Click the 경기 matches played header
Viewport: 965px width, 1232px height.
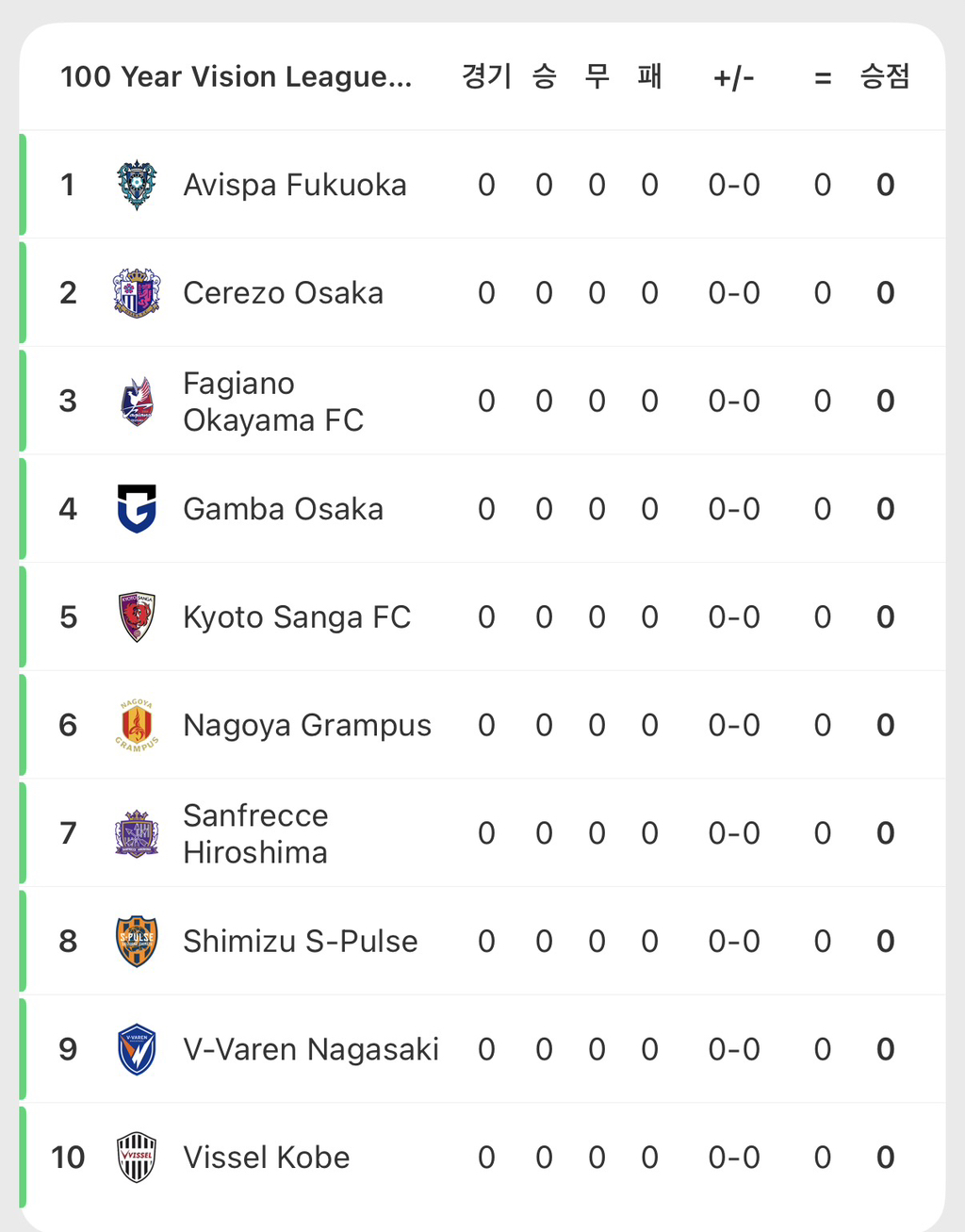click(x=486, y=76)
